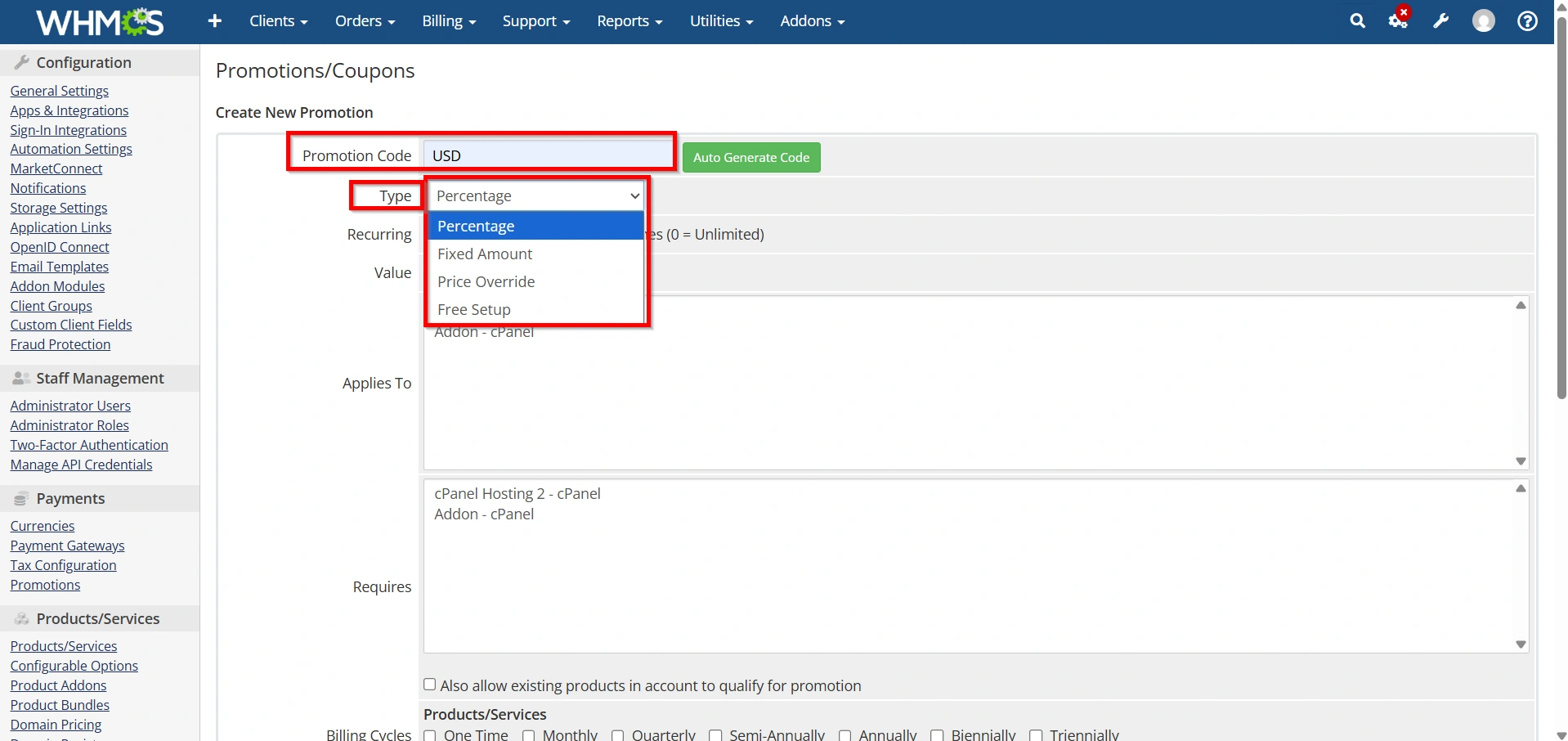
Task: Open Currencies link
Action: pyautogui.click(x=43, y=526)
